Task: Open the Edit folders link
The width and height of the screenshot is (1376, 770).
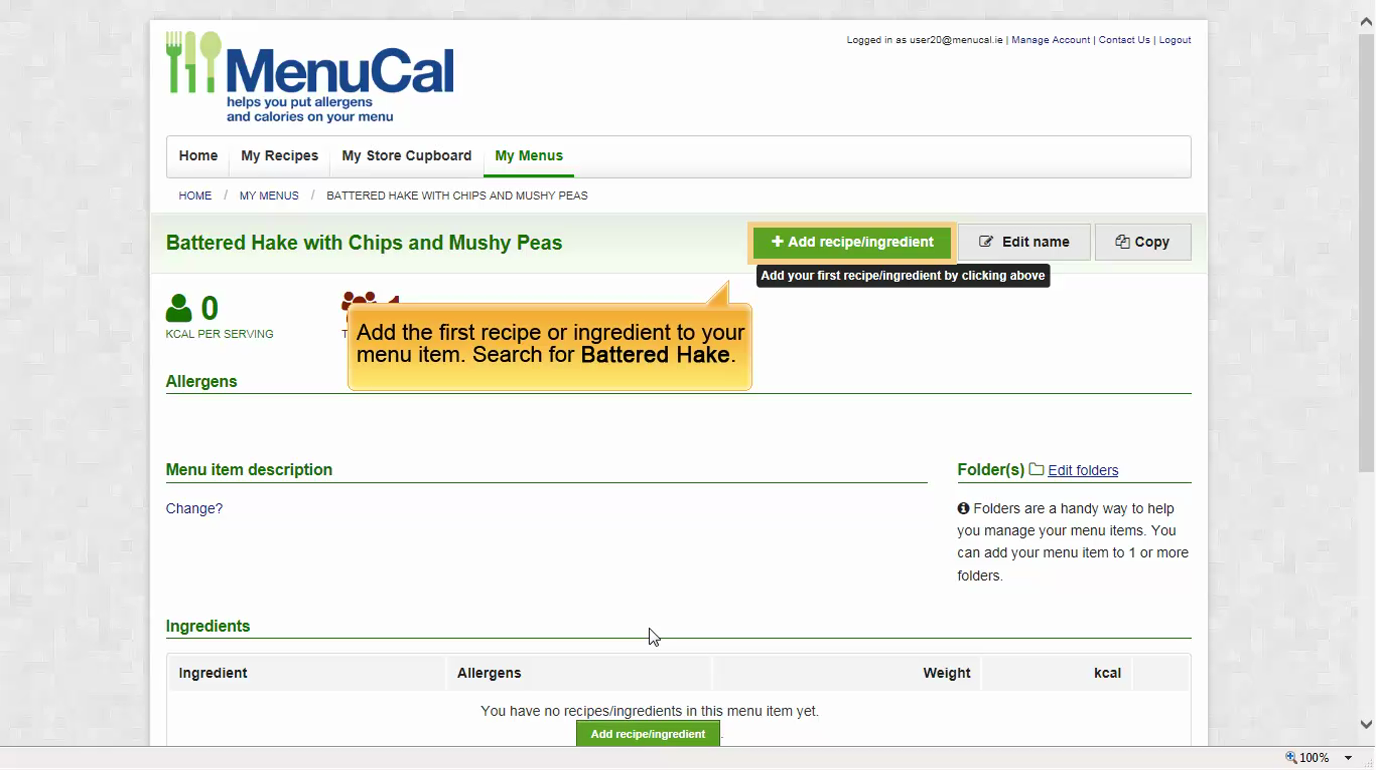Action: click(1083, 470)
